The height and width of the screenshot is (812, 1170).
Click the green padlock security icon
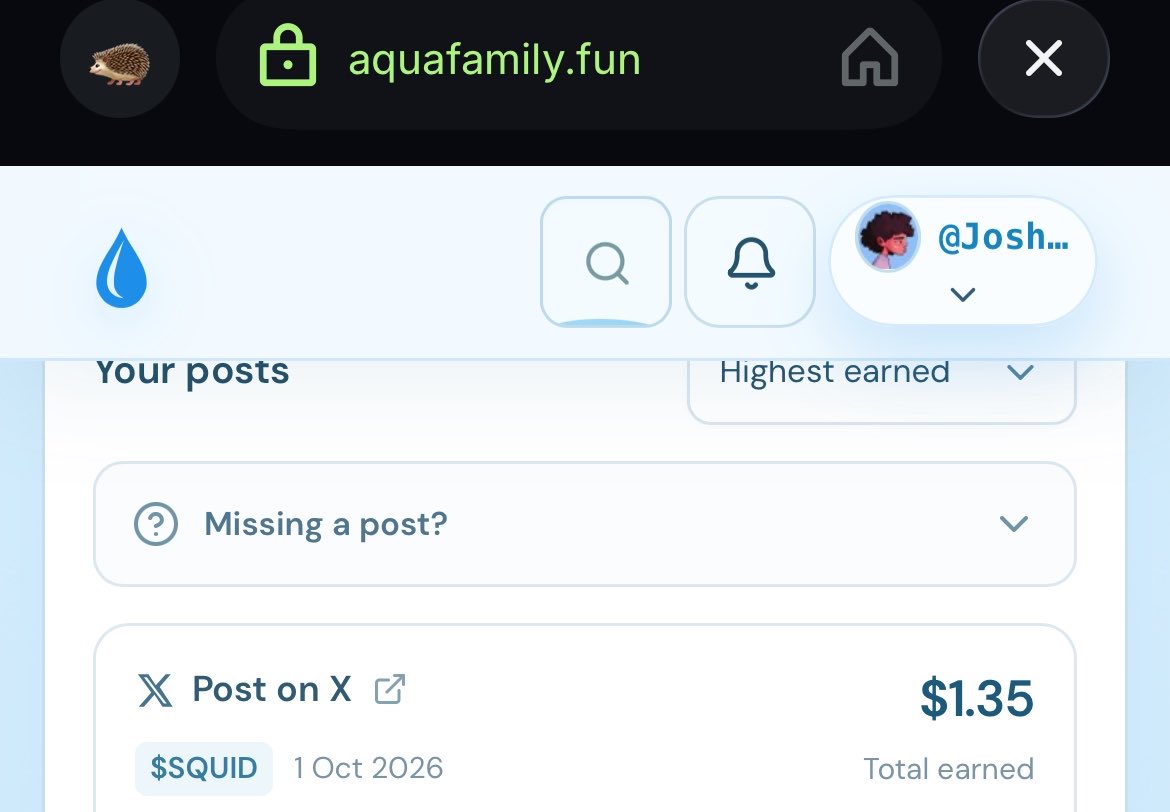pyautogui.click(x=287, y=55)
